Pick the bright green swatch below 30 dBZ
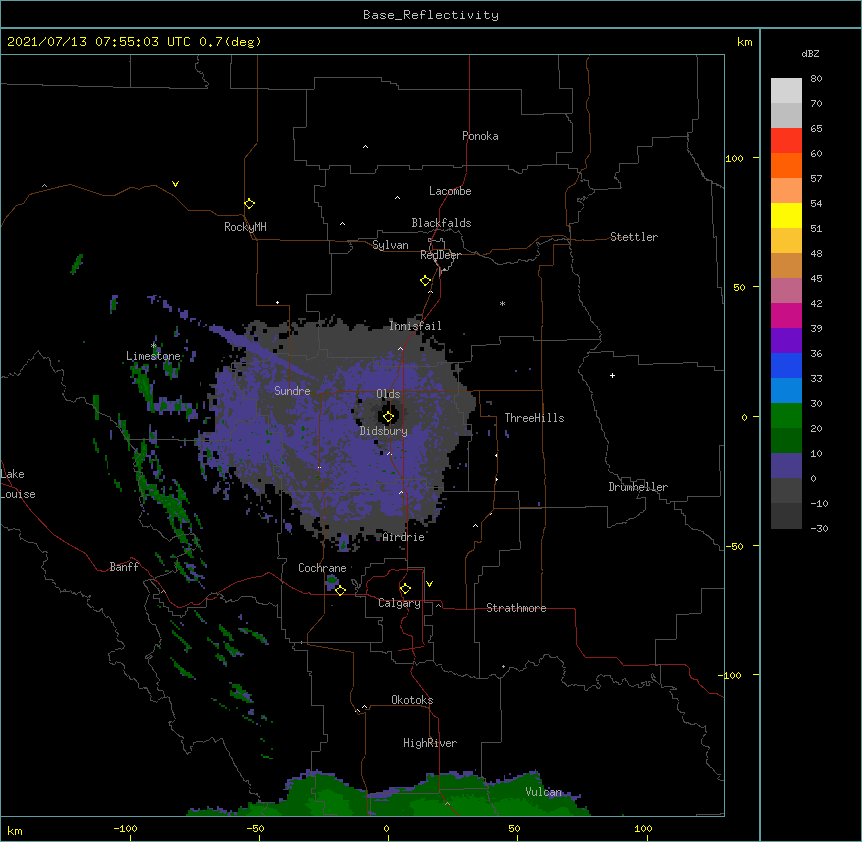 (786, 416)
